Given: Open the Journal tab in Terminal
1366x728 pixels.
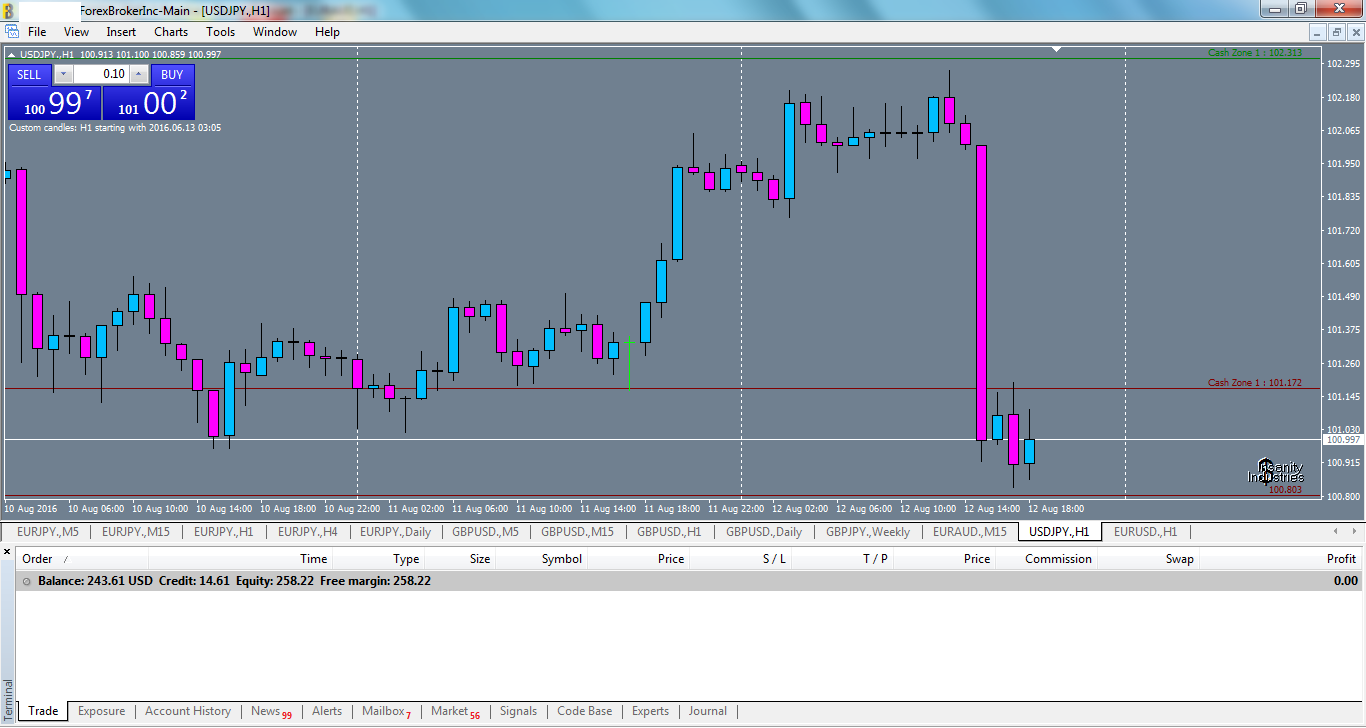Looking at the screenshot, I should tap(707, 711).
